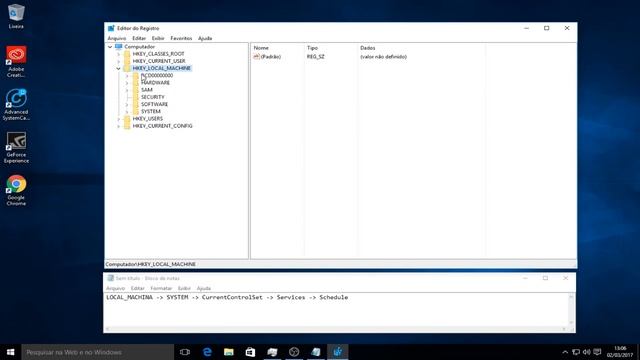640x360 pixels.
Task: Open Arquivo menu in Registry Editor
Action: click(x=117, y=38)
